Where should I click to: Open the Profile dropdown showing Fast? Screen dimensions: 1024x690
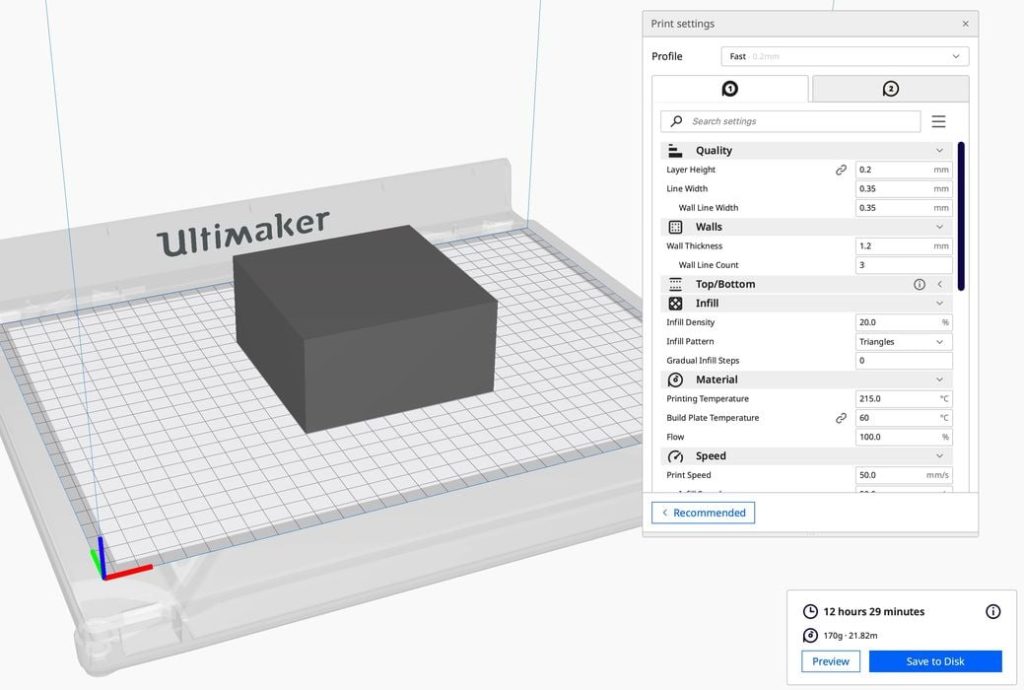(x=845, y=56)
